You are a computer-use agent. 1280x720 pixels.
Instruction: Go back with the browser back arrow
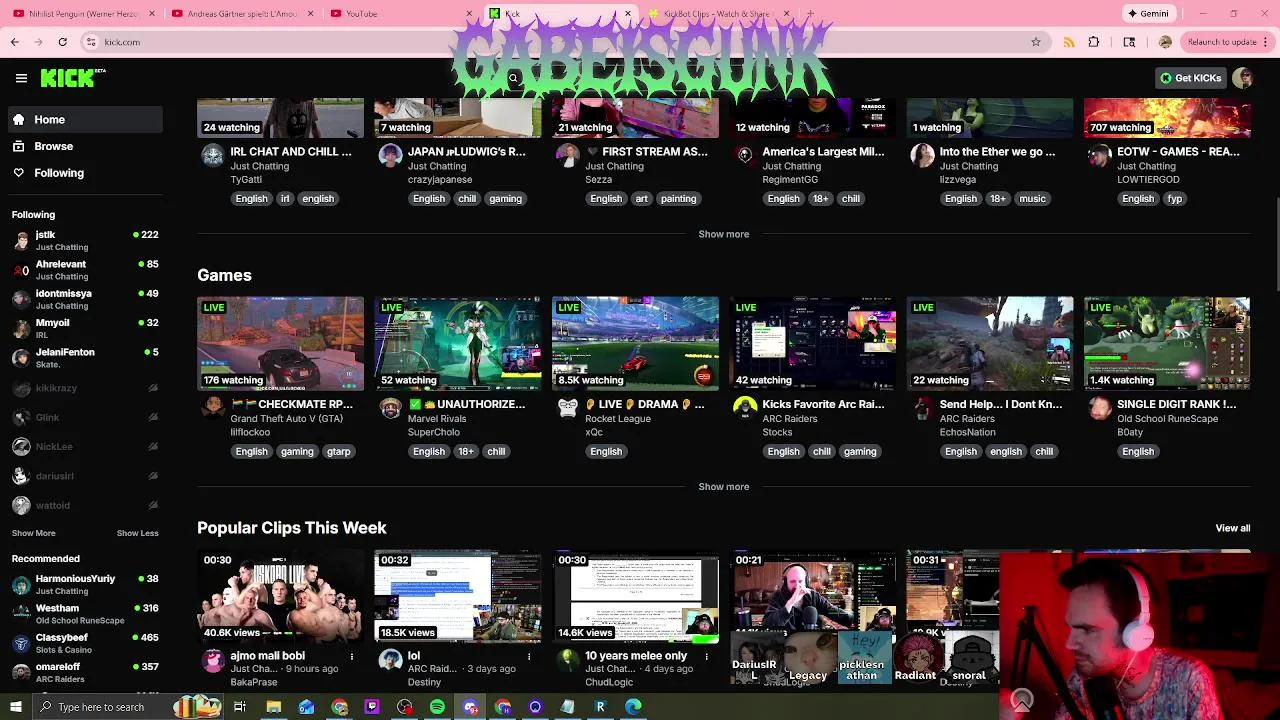[15, 42]
